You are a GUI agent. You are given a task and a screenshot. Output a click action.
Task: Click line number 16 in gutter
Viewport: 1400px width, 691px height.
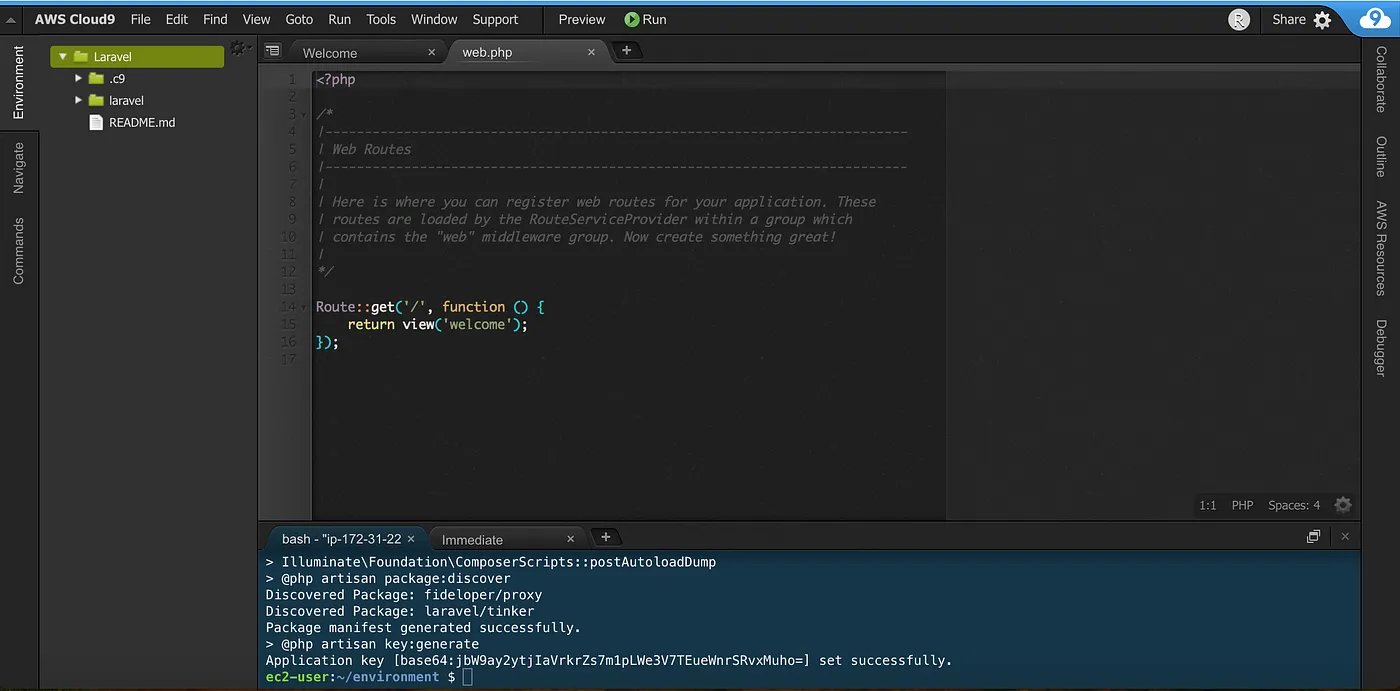point(289,342)
